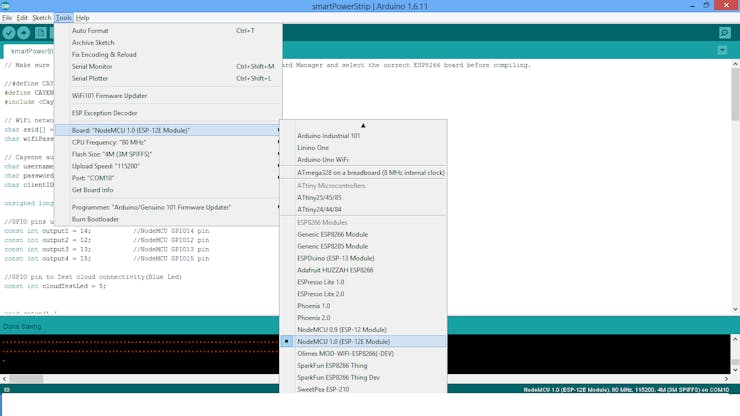This screenshot has height=416, width=740.
Task: Select SparkFun ESP8266 Thing board
Action: point(363,365)
